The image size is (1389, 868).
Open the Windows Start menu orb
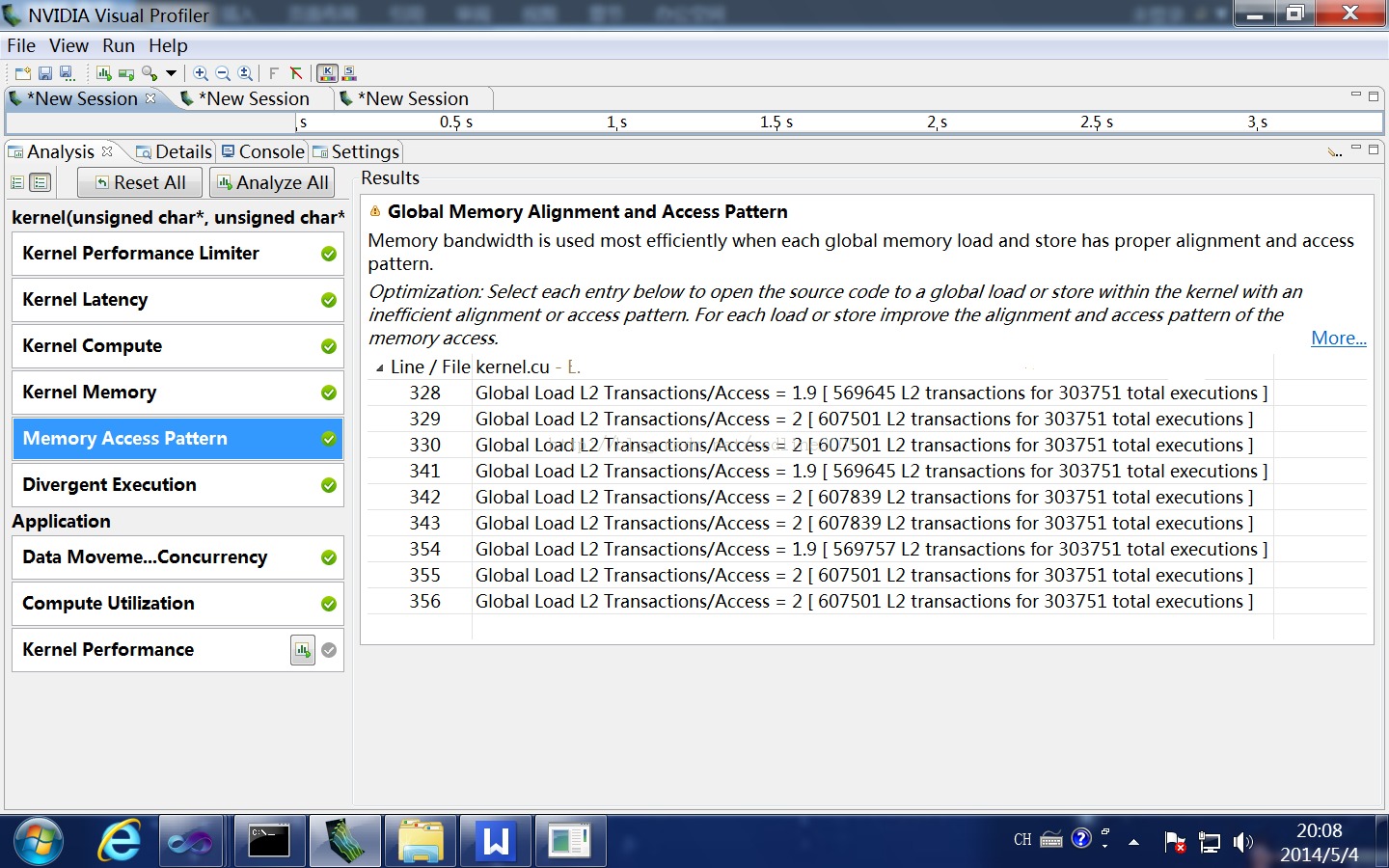pyautogui.click(x=38, y=841)
